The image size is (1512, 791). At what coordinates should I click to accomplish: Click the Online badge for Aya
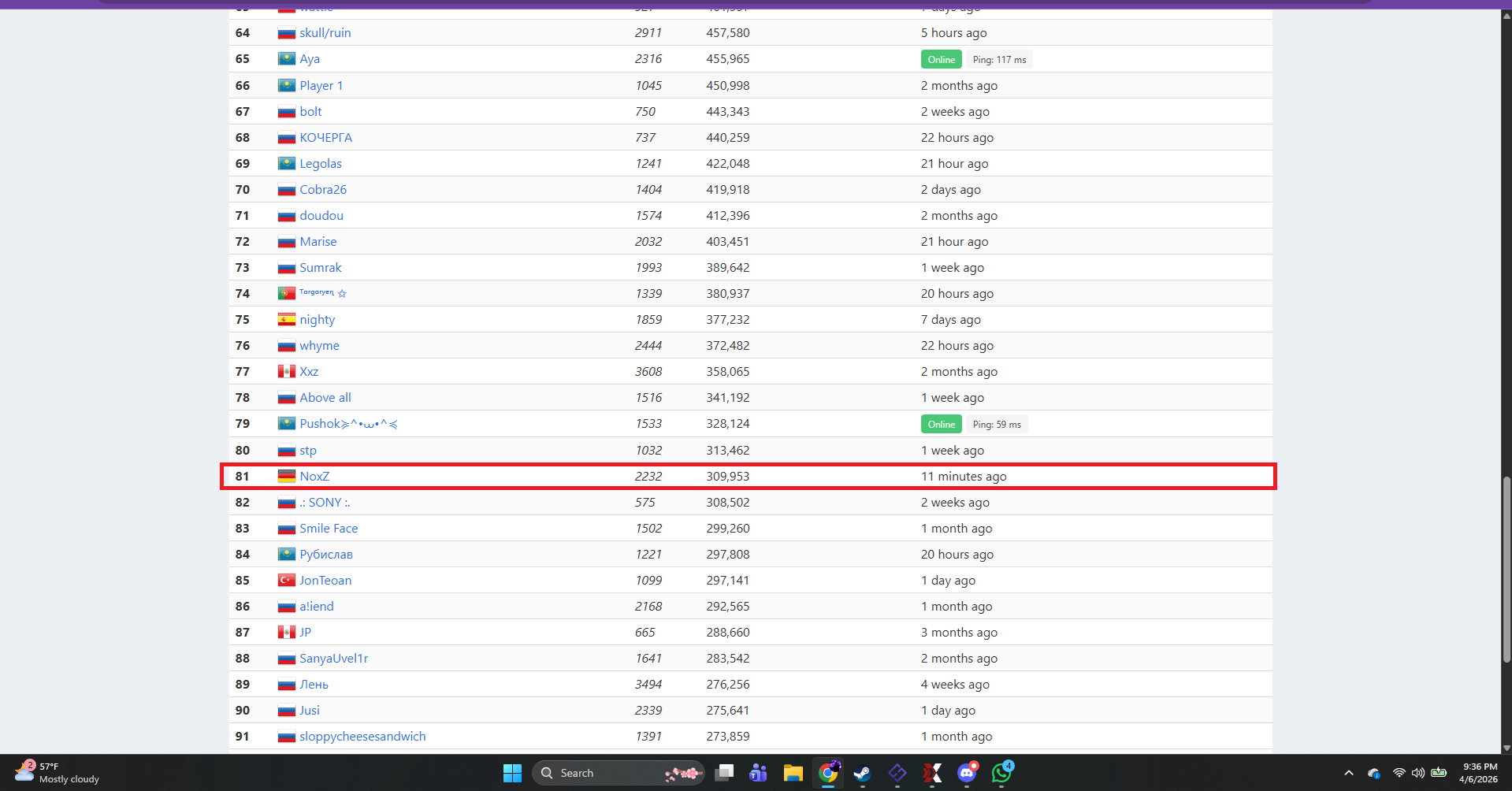coord(941,60)
